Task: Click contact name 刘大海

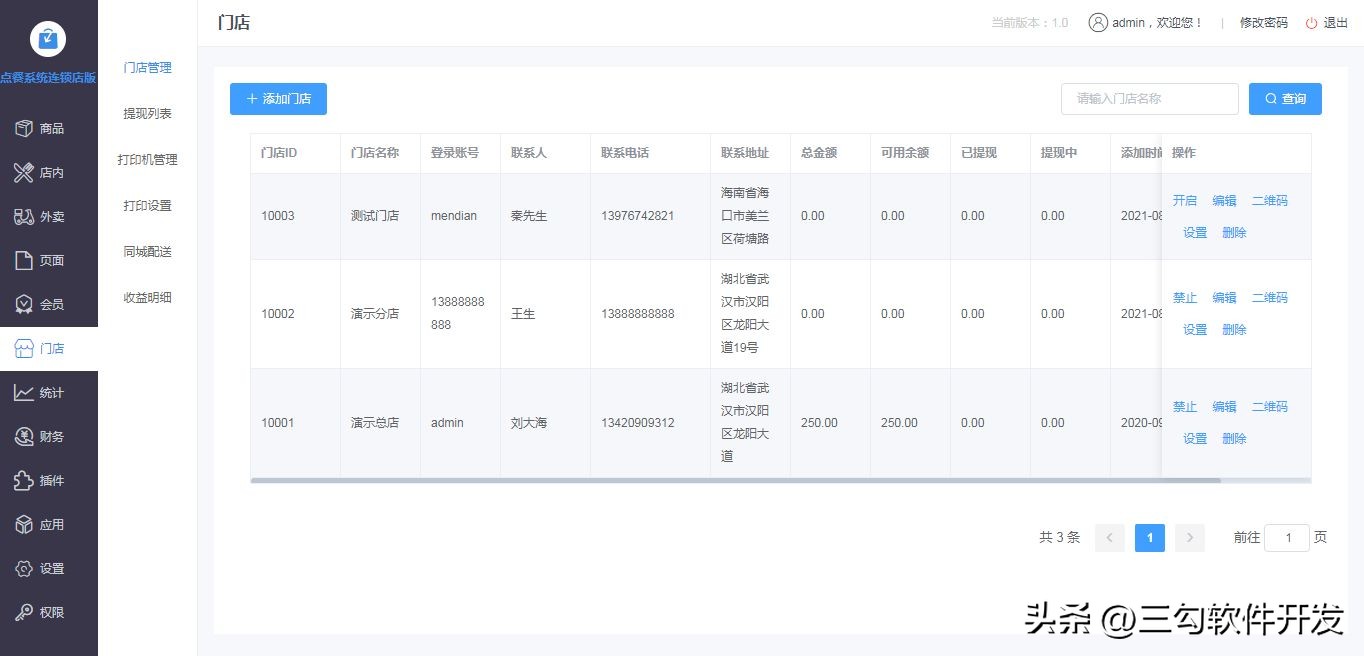Action: tap(529, 423)
